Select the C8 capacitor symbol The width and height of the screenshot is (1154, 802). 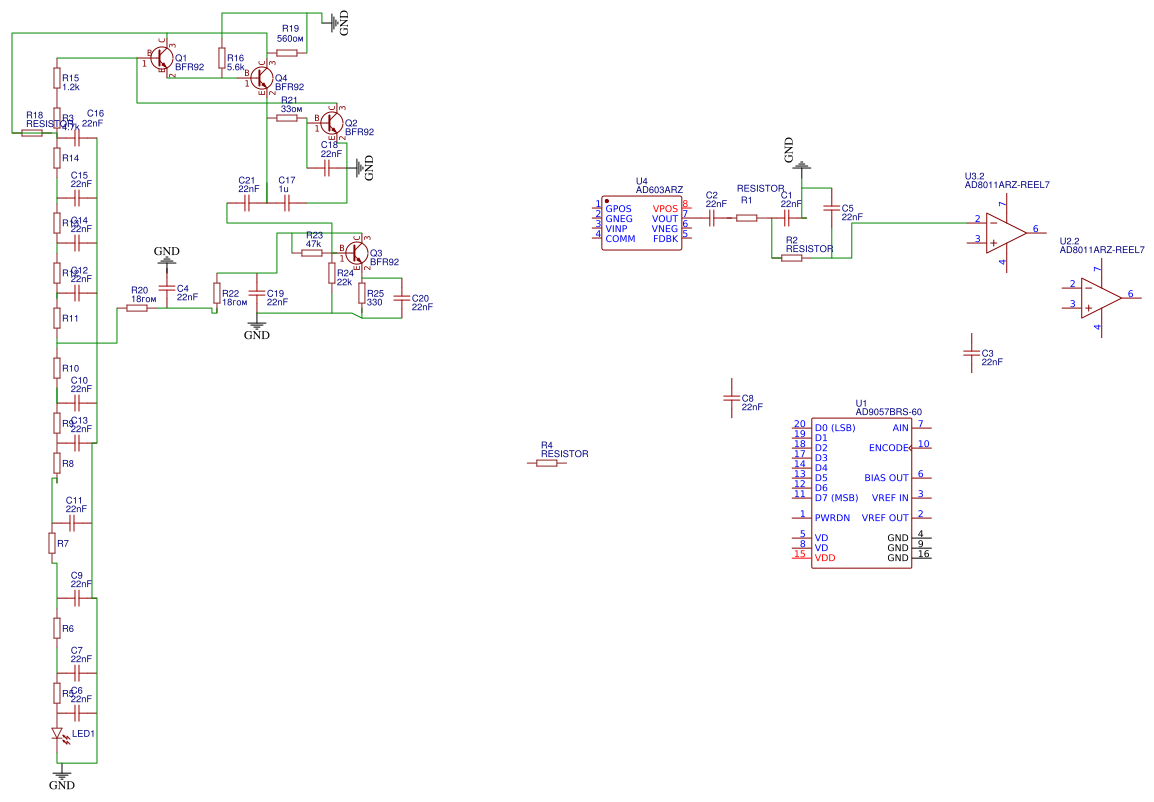[732, 398]
